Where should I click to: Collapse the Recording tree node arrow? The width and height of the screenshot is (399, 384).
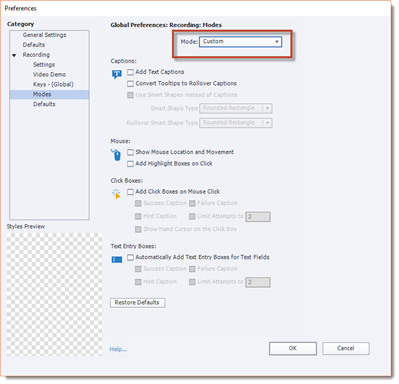pyautogui.click(x=14, y=55)
